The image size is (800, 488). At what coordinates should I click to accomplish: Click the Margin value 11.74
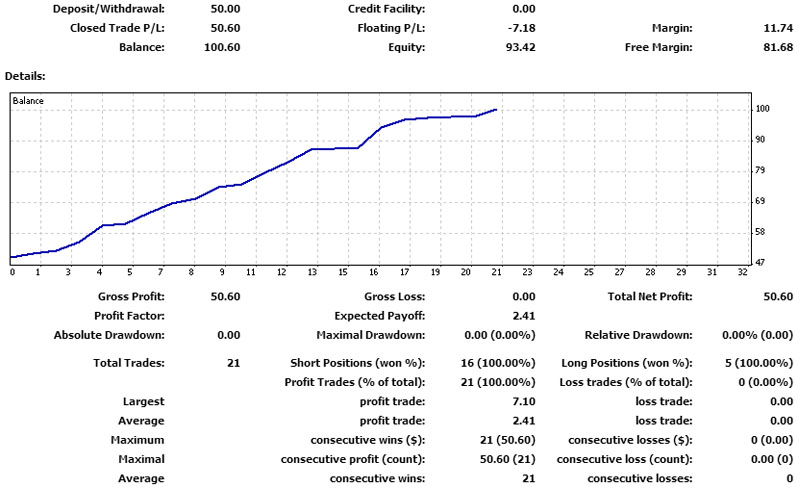coord(776,28)
